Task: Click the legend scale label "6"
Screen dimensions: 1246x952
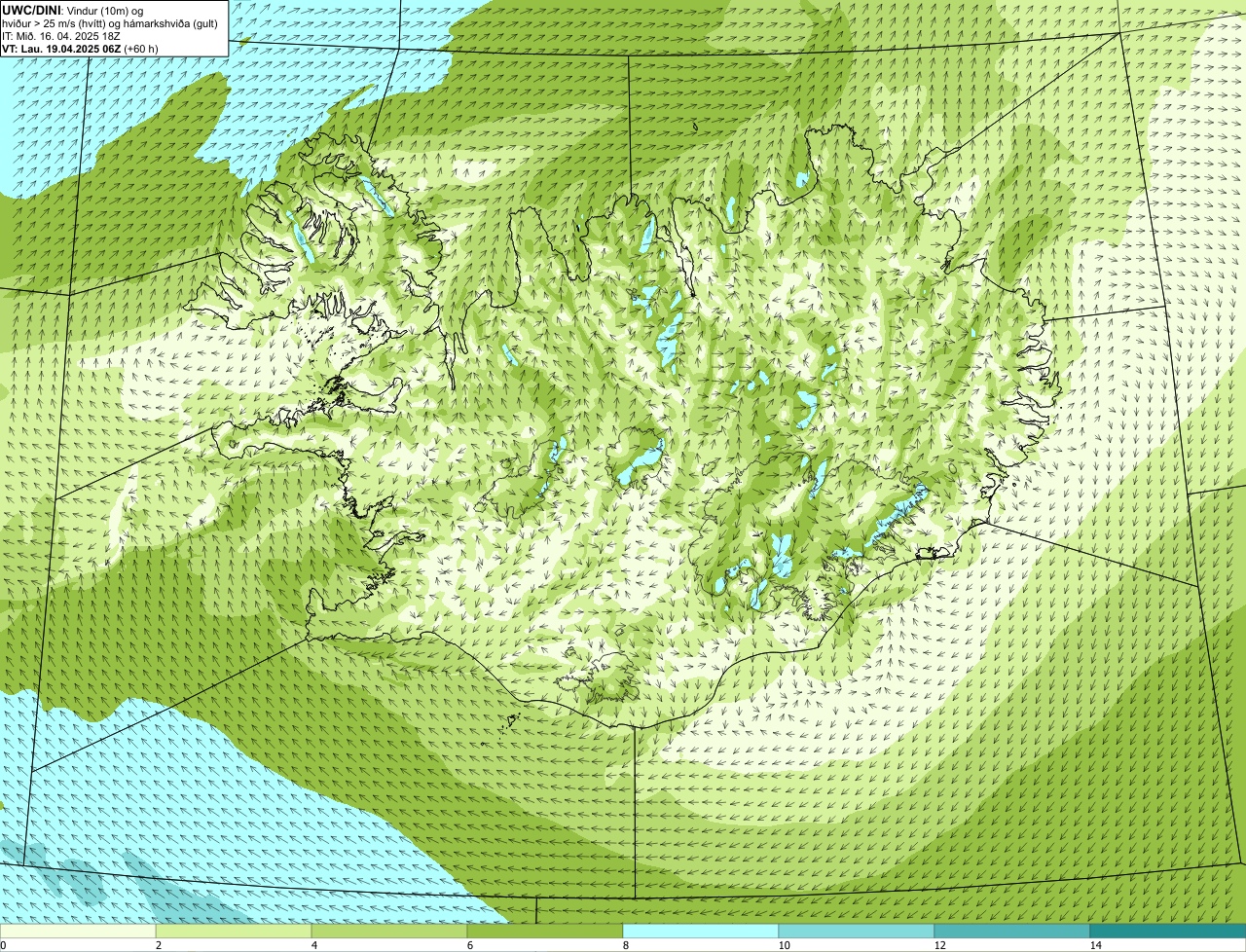Action: pos(469,945)
